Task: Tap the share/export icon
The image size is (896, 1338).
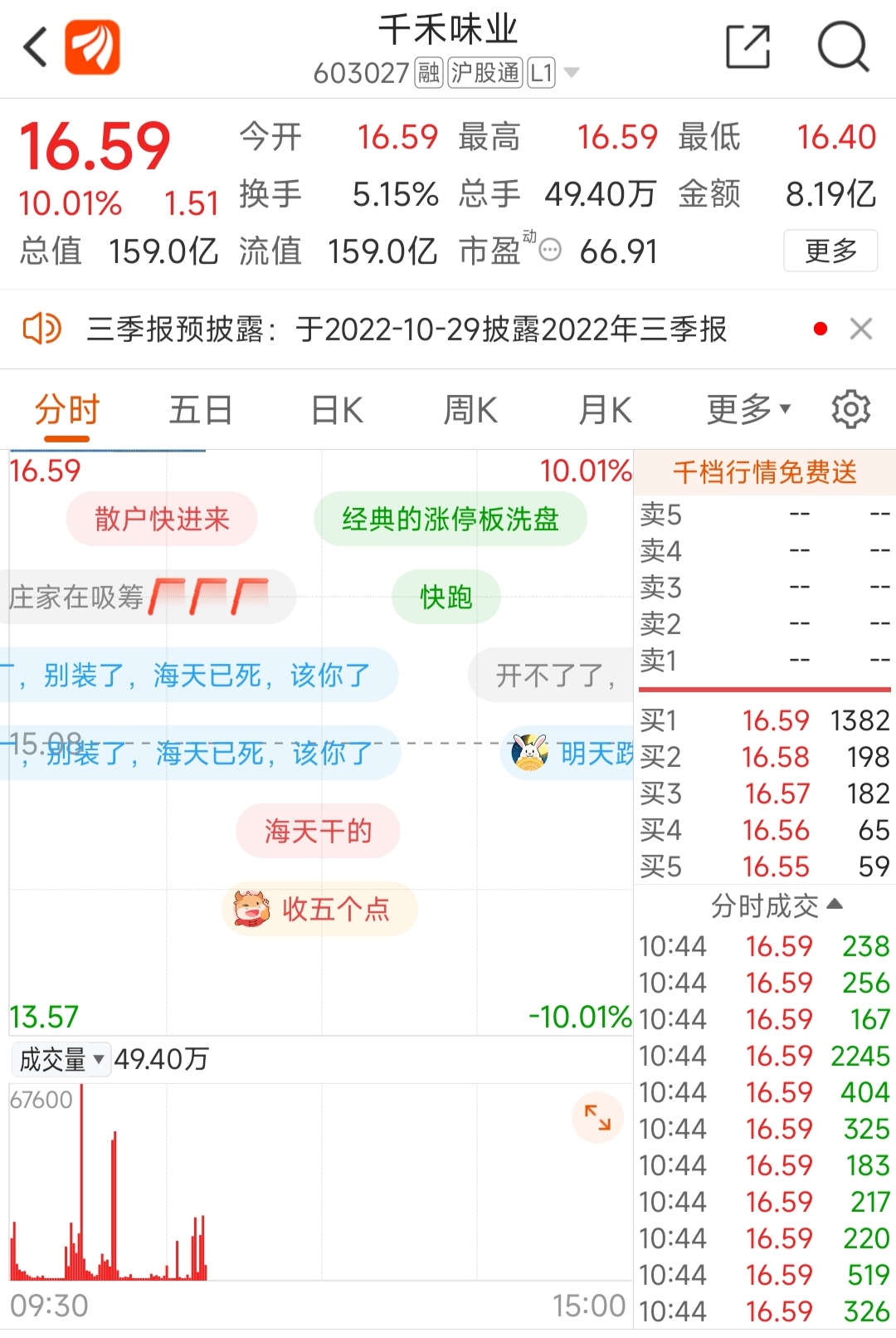Action: tap(747, 46)
